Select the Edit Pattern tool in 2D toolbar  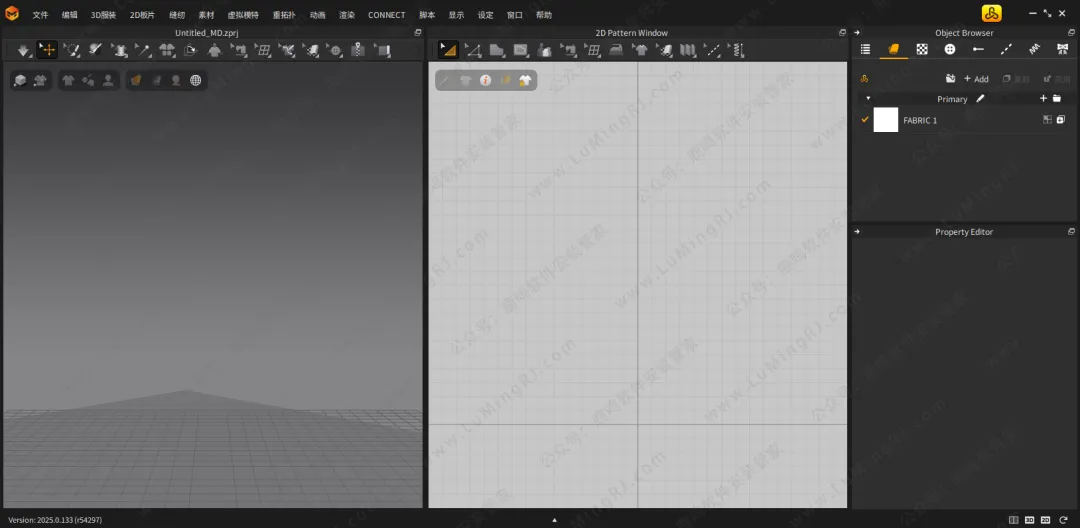click(448, 50)
